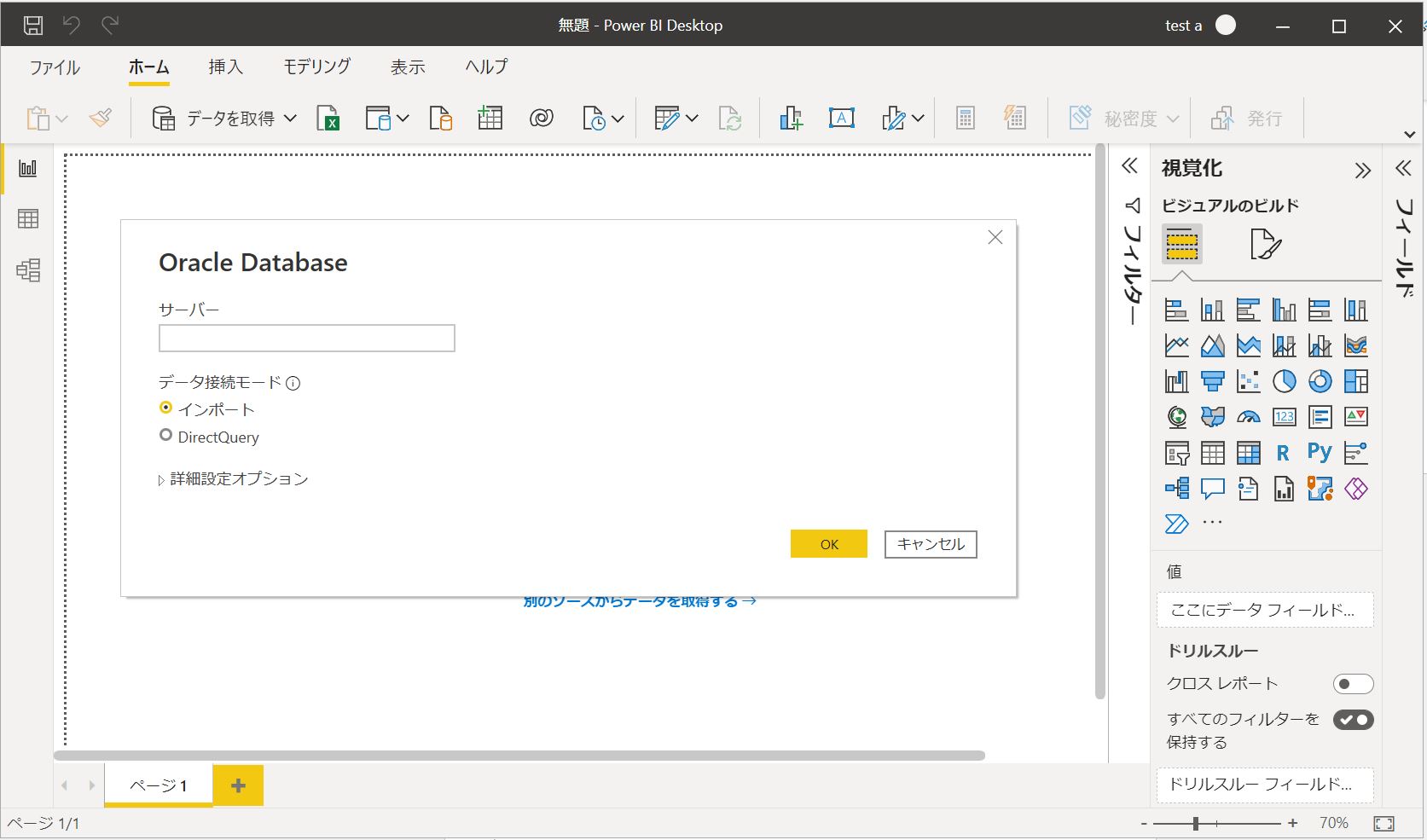The width and height of the screenshot is (1427, 840).
Task: Click the Excel workbook import icon
Action: coord(328,119)
